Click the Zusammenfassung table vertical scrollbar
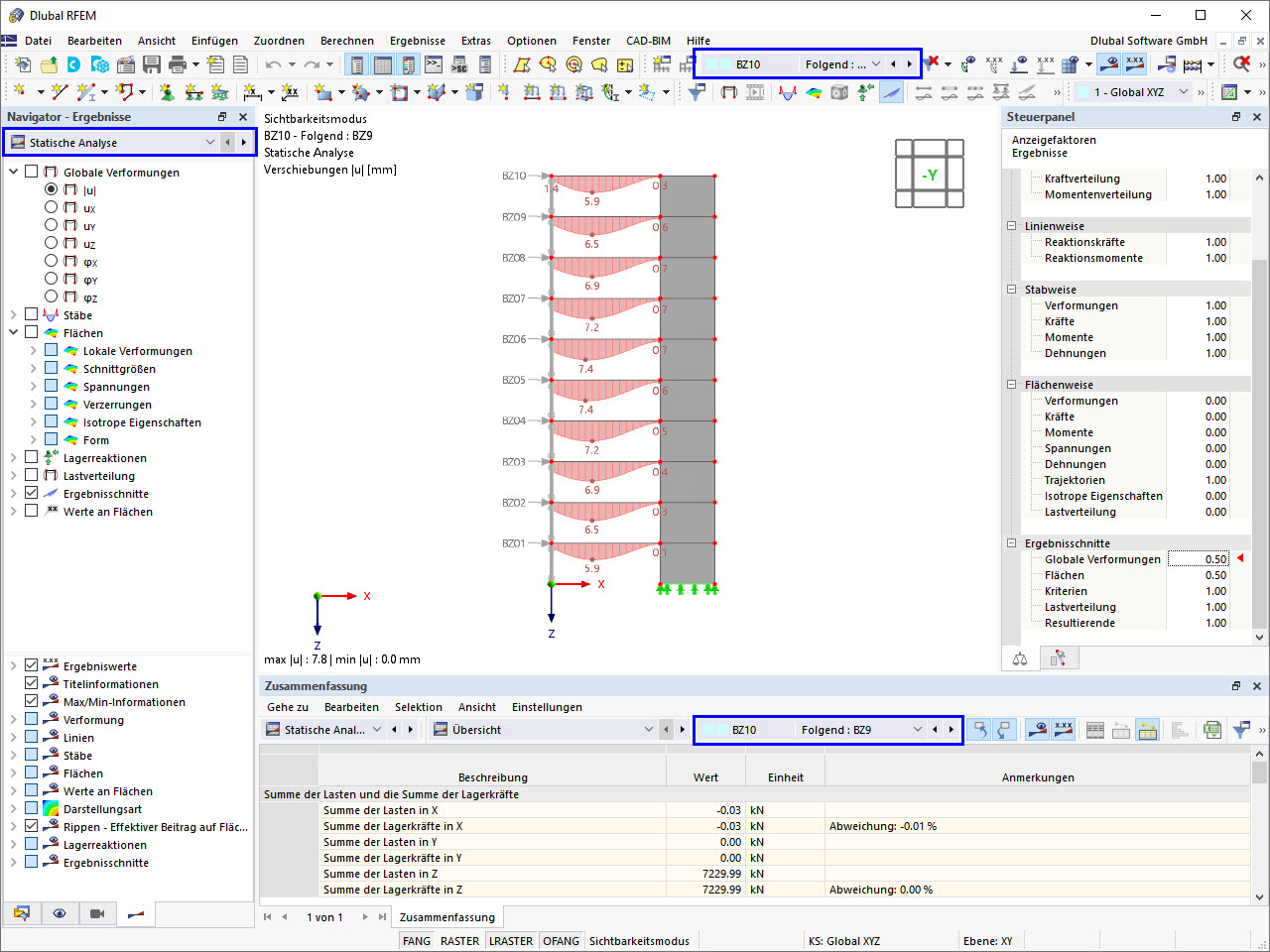Screen dimensions: 1270x952 [1260, 825]
